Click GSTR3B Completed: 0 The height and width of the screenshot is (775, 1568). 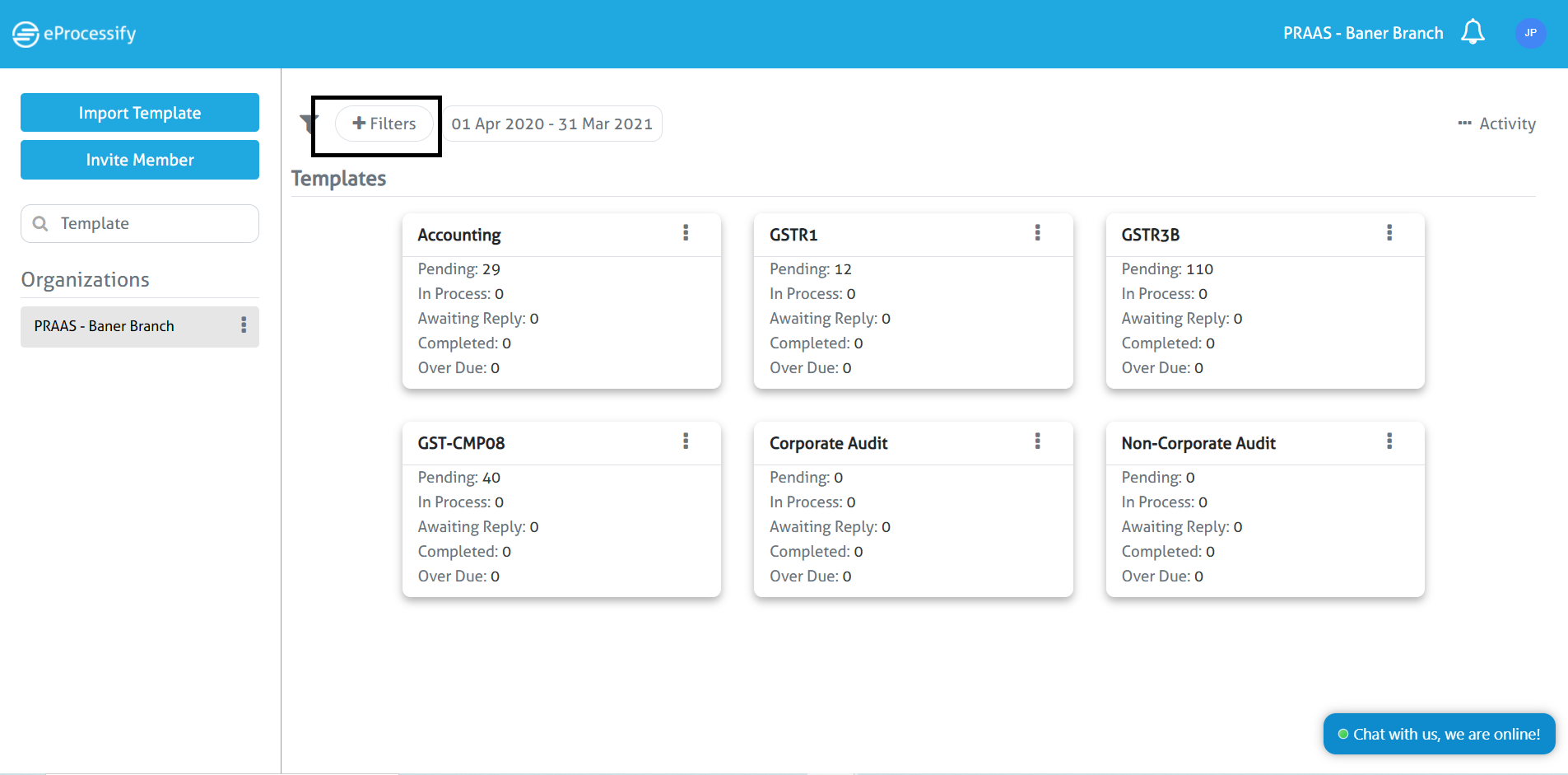point(1168,343)
